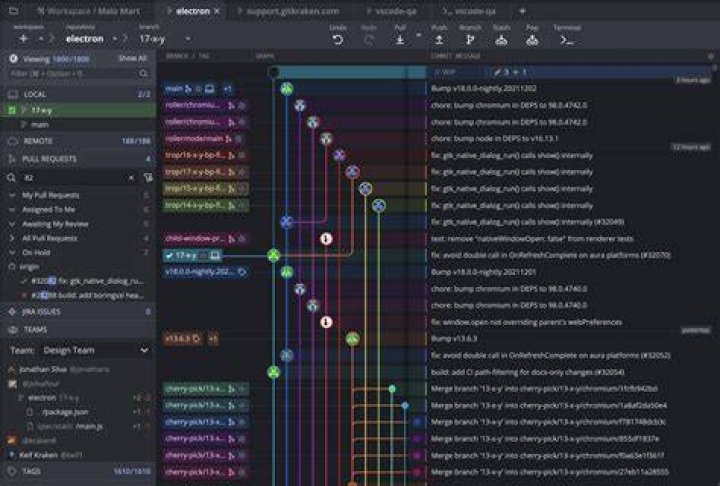Open the electron repository dropdown
Image resolution: width=720 pixels, height=486 pixels.
point(115,39)
